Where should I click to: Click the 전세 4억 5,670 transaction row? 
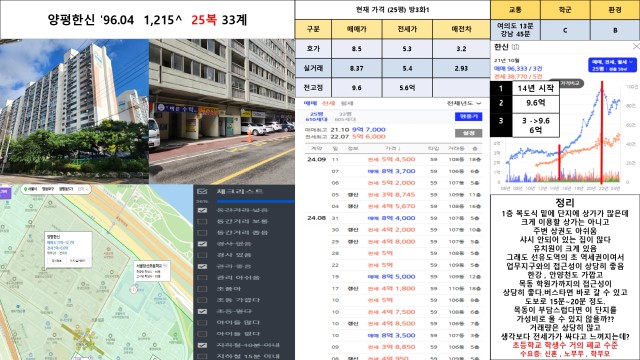pyautogui.click(x=394, y=207)
